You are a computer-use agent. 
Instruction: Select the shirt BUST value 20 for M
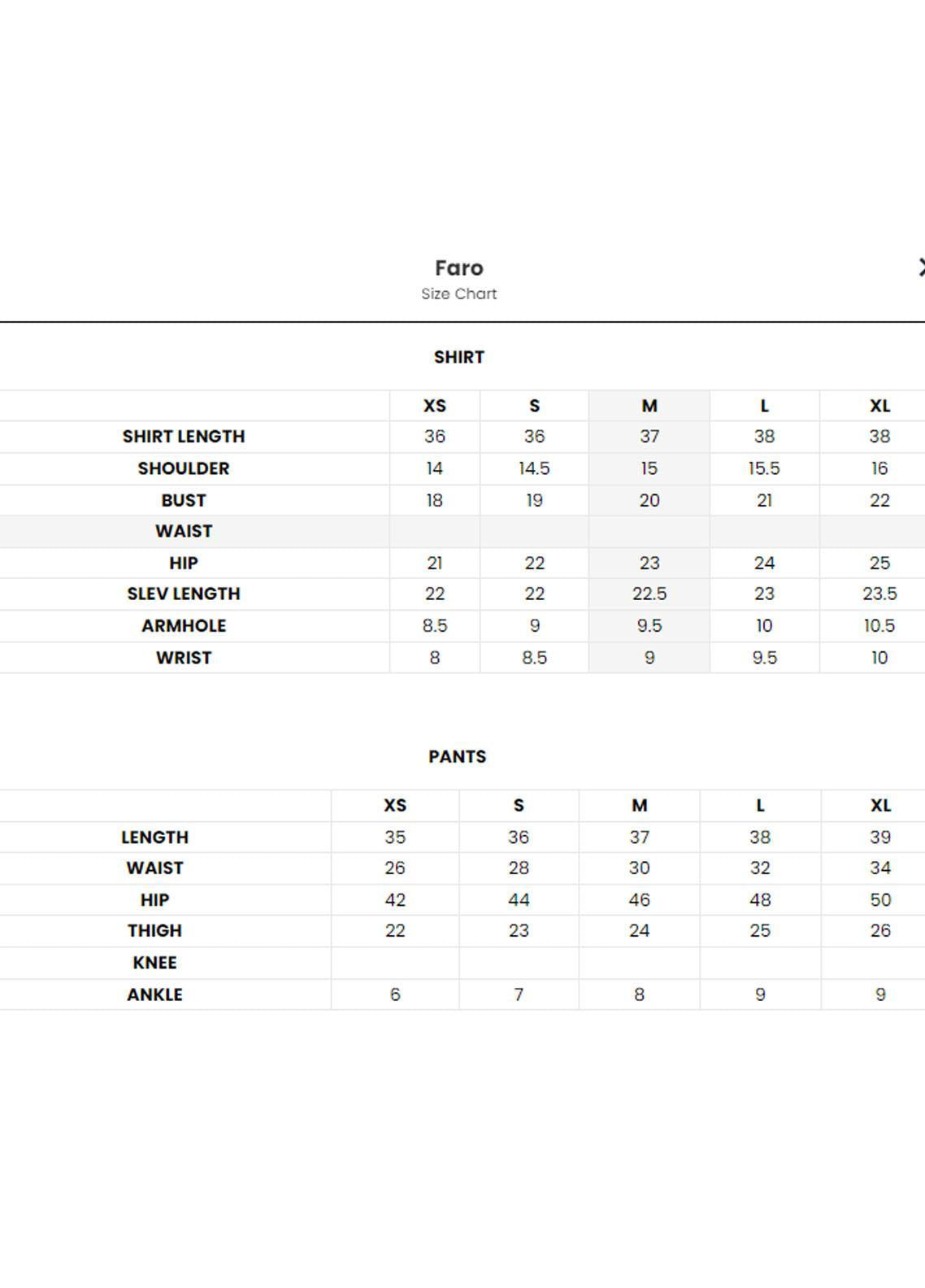point(649,500)
